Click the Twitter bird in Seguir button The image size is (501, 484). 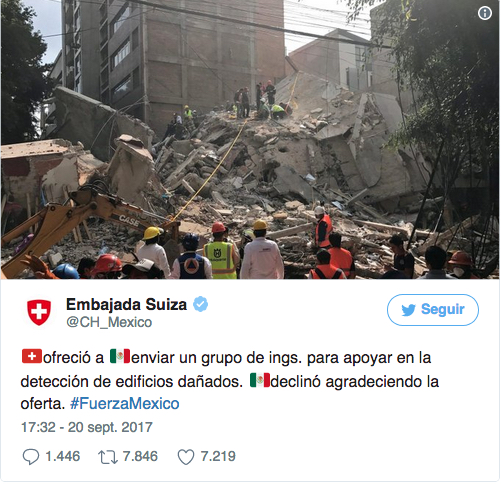point(408,310)
